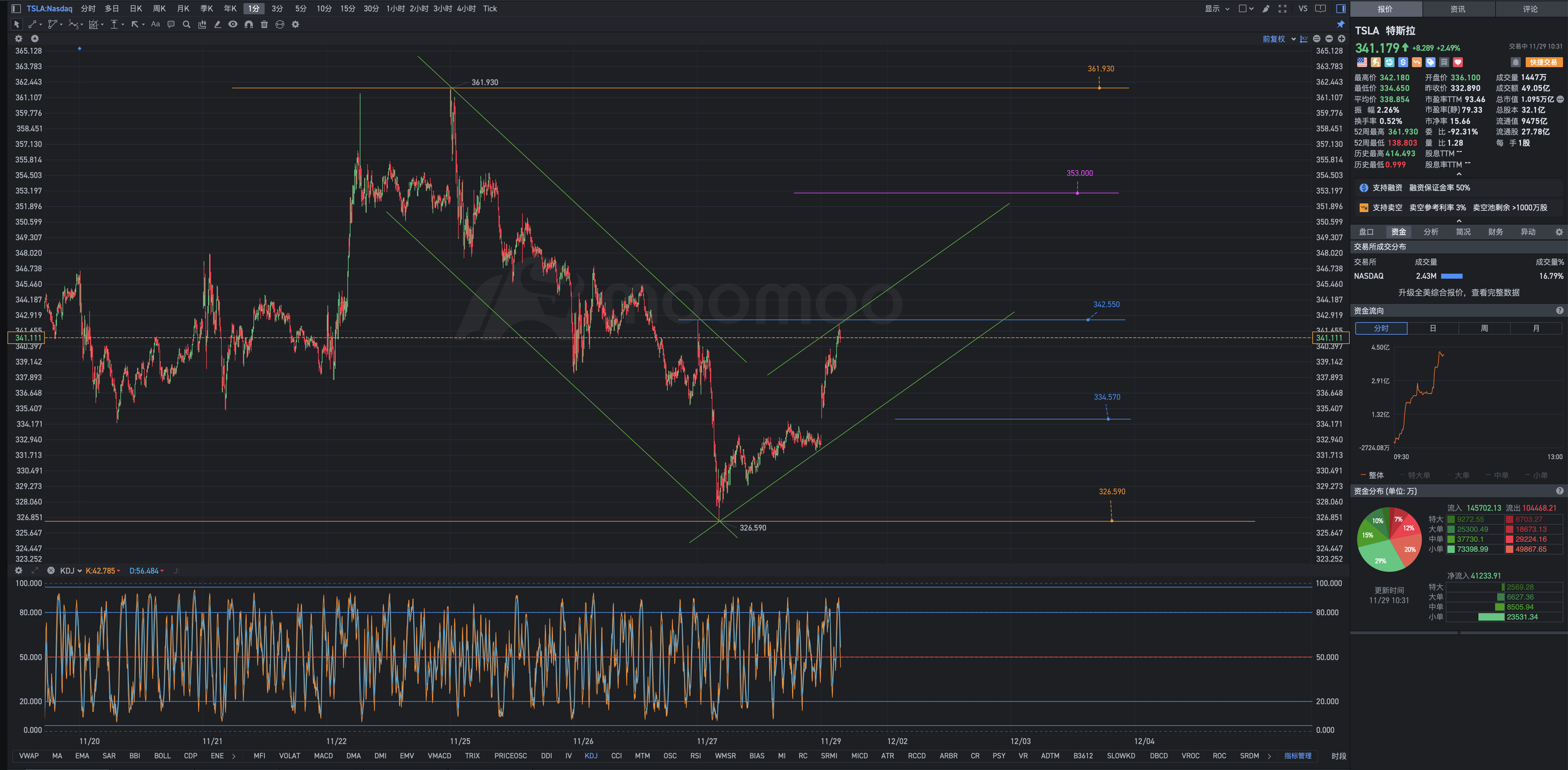Open the 显示 display dropdown
This screenshot has height=770, width=1568.
click(x=1218, y=8)
